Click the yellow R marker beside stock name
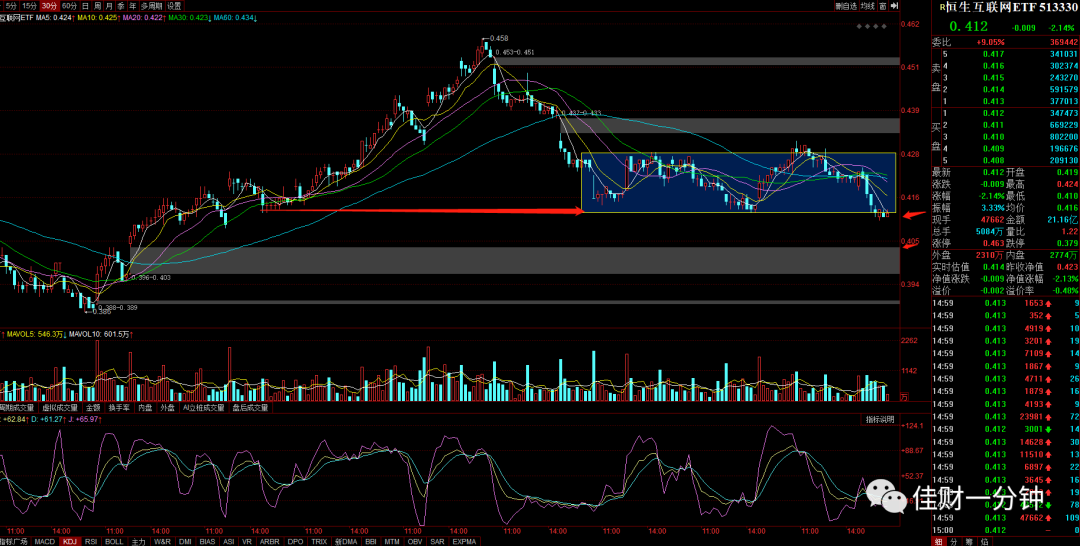The image size is (1080, 546). tap(943, 8)
